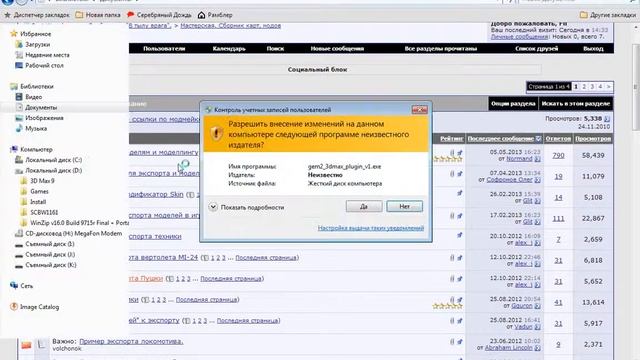
Task: Open Image Catalog icon in sidebar
Action: (14, 307)
